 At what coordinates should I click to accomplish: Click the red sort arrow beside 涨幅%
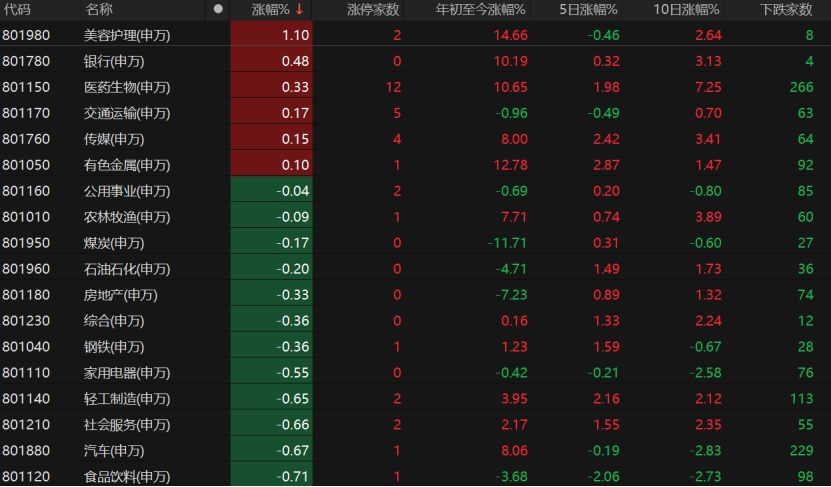299,10
